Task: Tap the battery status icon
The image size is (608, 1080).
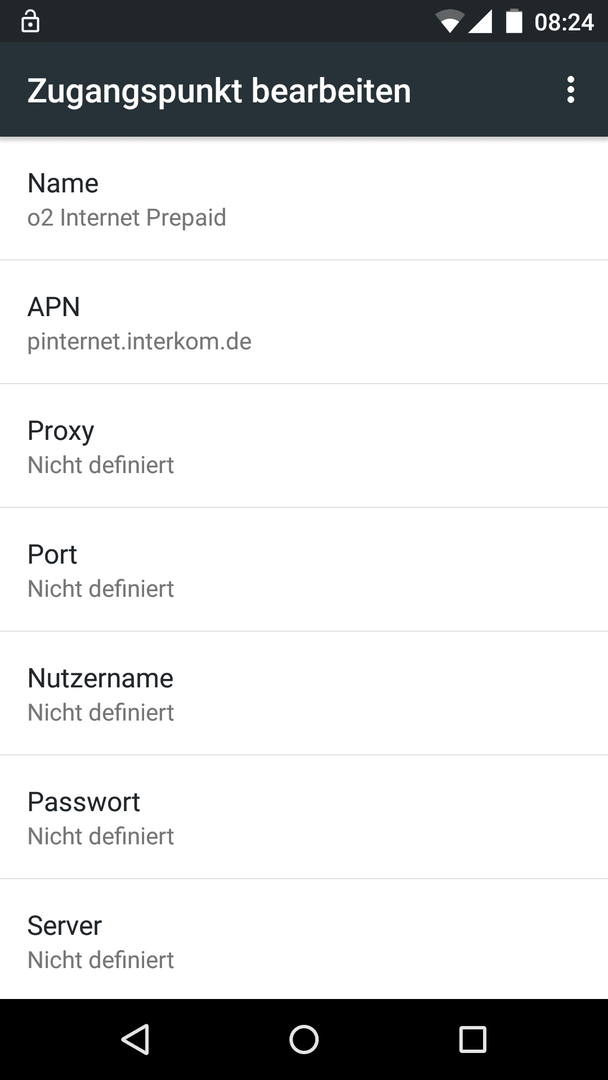Action: coord(514,21)
